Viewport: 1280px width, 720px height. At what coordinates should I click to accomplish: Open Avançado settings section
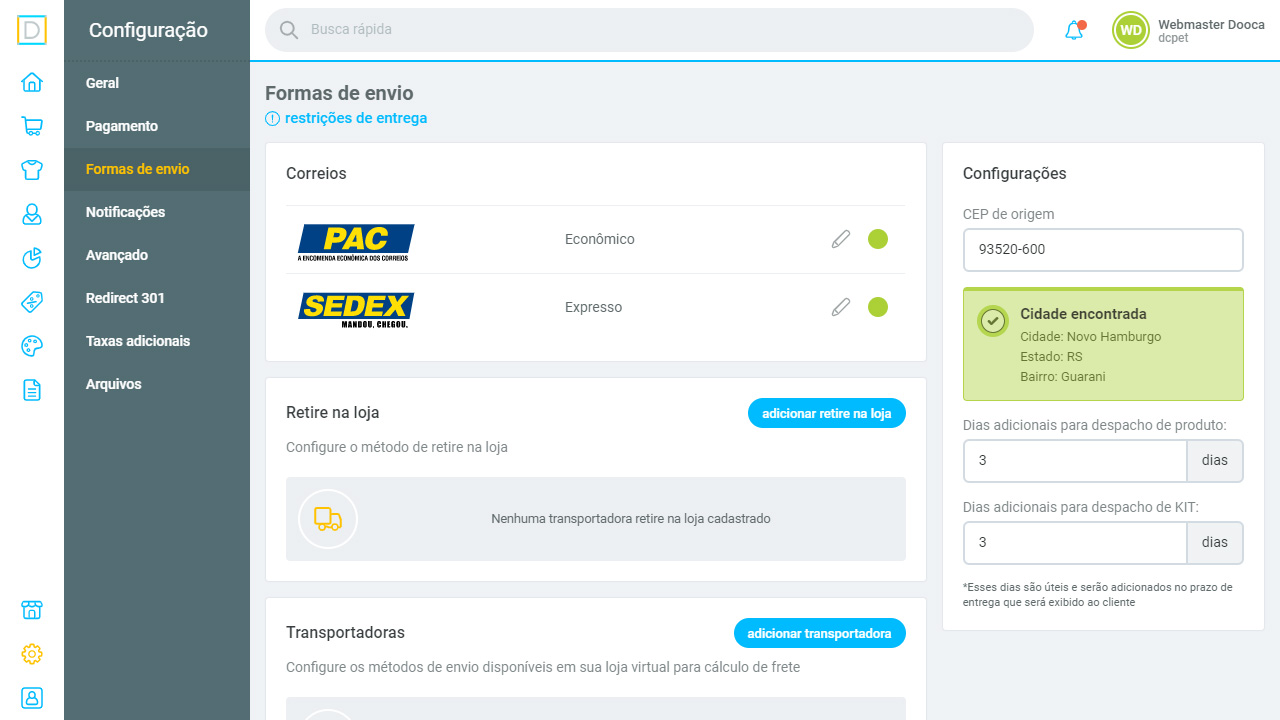point(157,255)
